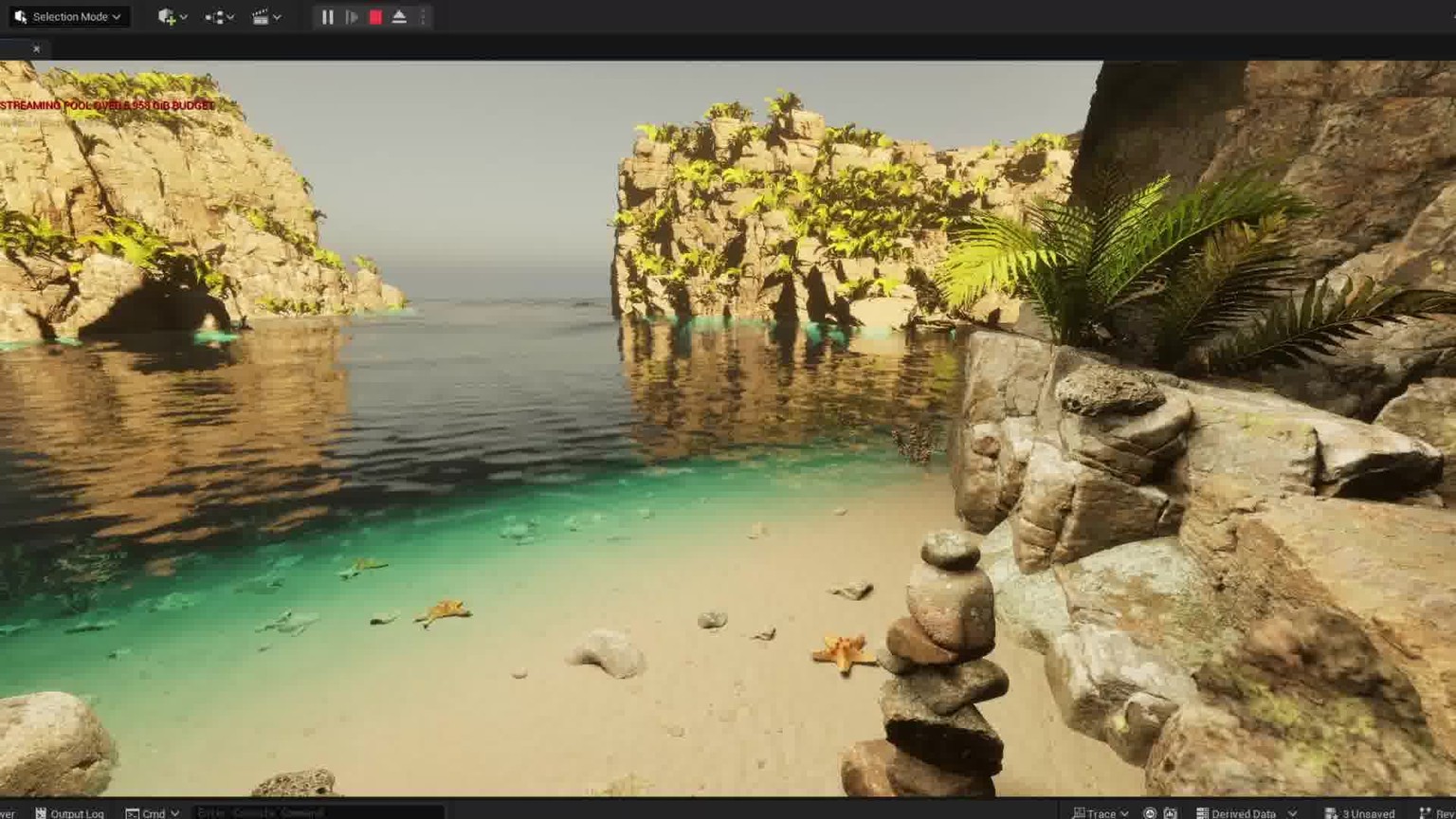Stop play session with red square
The width and height of the screenshot is (1456, 819).
[375, 17]
